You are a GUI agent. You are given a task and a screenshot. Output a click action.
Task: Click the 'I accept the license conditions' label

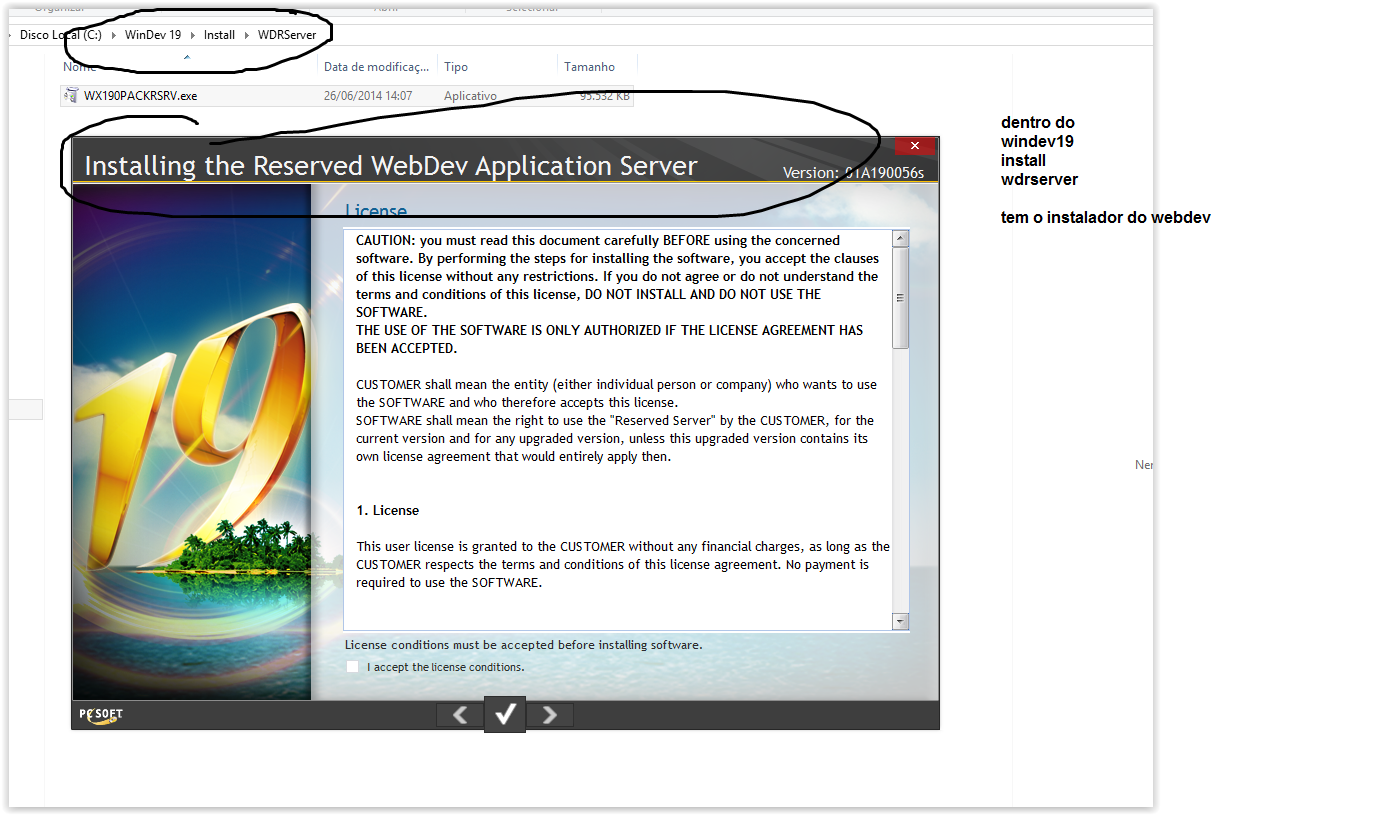coord(445,667)
